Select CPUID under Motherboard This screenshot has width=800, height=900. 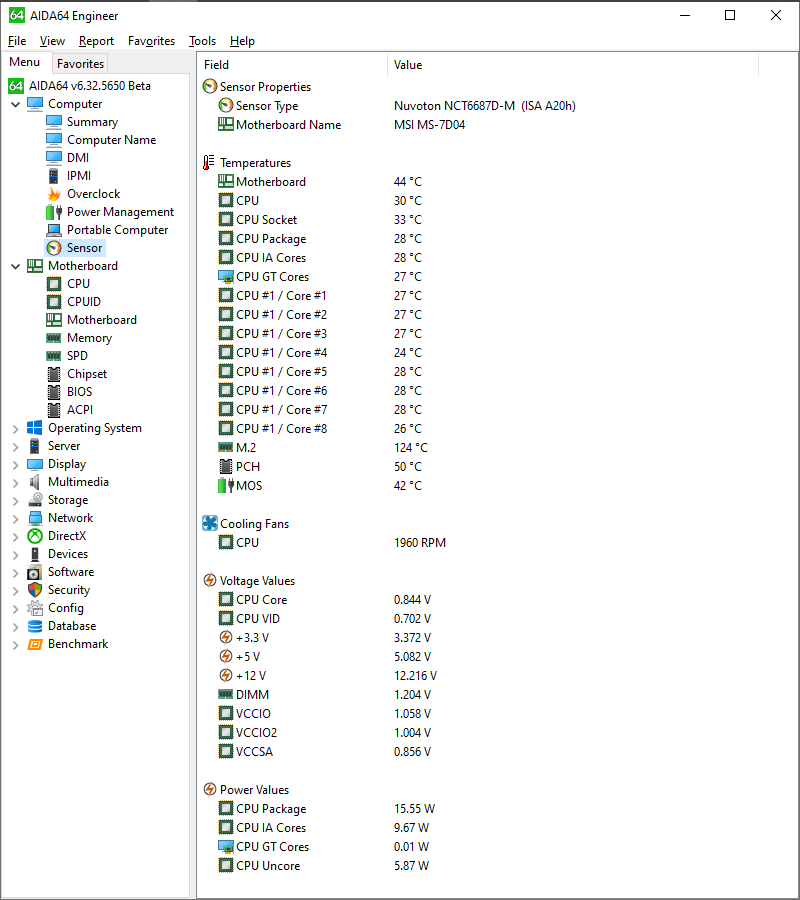(84, 302)
